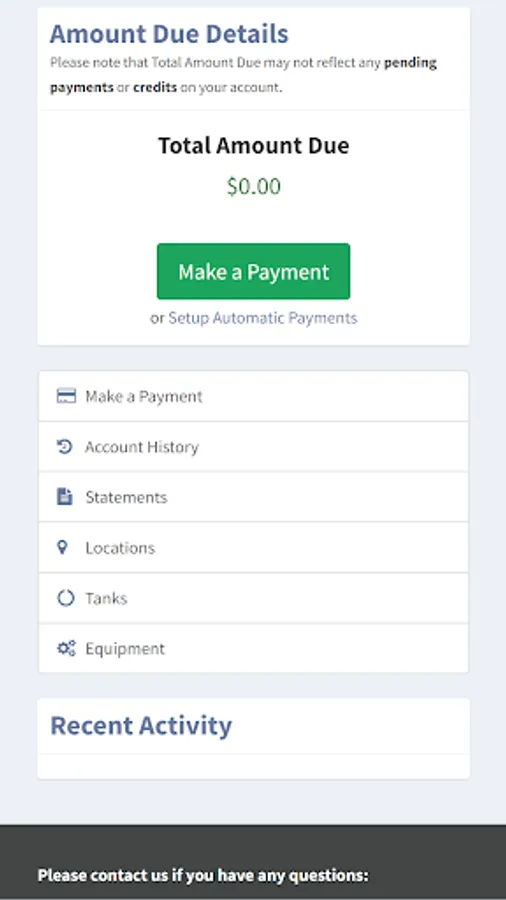Click the Account History clock-arrow icon
The height and width of the screenshot is (900, 506).
[x=65, y=447]
